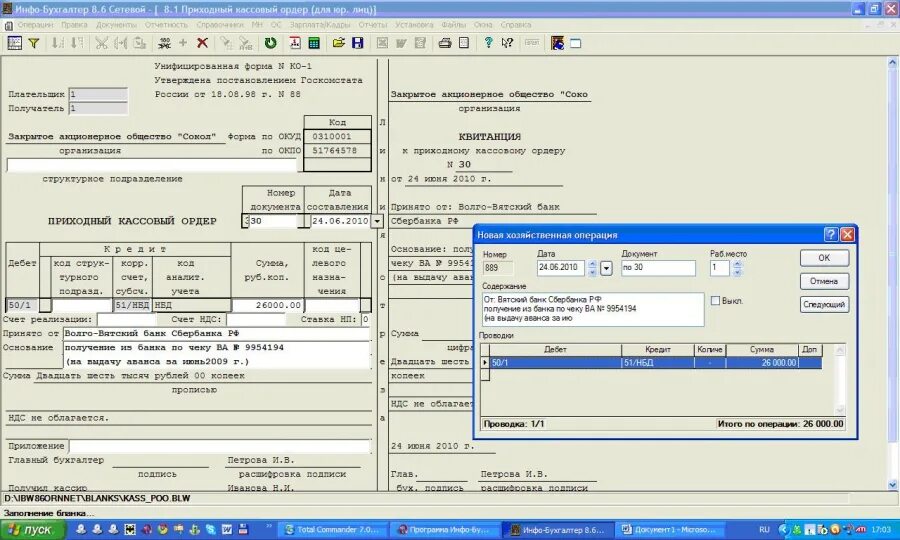
Task: Click the Счет реализации input field
Action: 125,320
